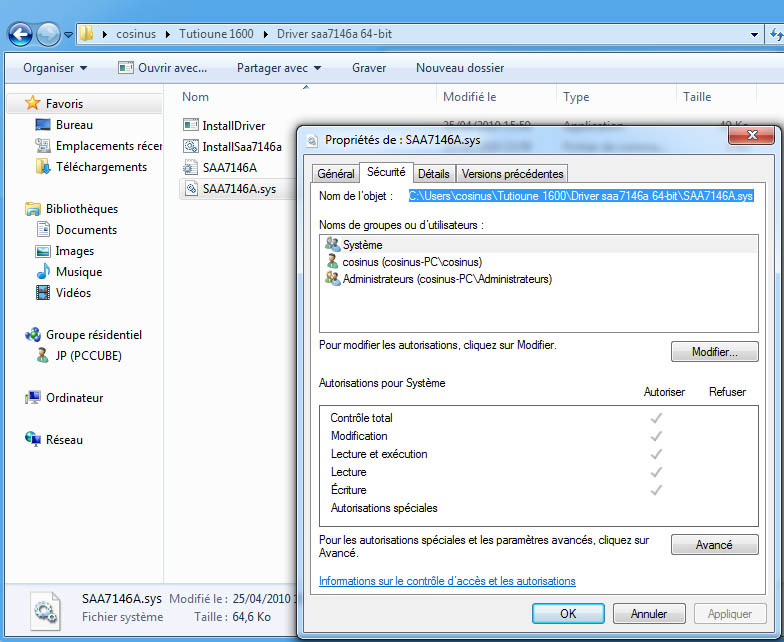Image resolution: width=784 pixels, height=642 pixels.
Task: Open Réseau in navigation pane
Action: point(32,440)
